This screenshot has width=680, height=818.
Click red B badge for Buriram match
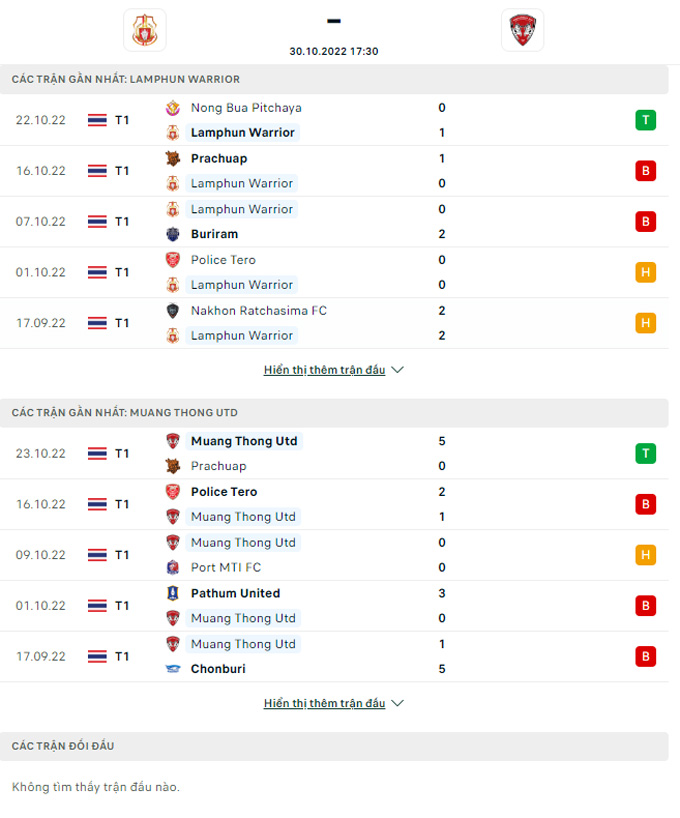click(x=646, y=222)
